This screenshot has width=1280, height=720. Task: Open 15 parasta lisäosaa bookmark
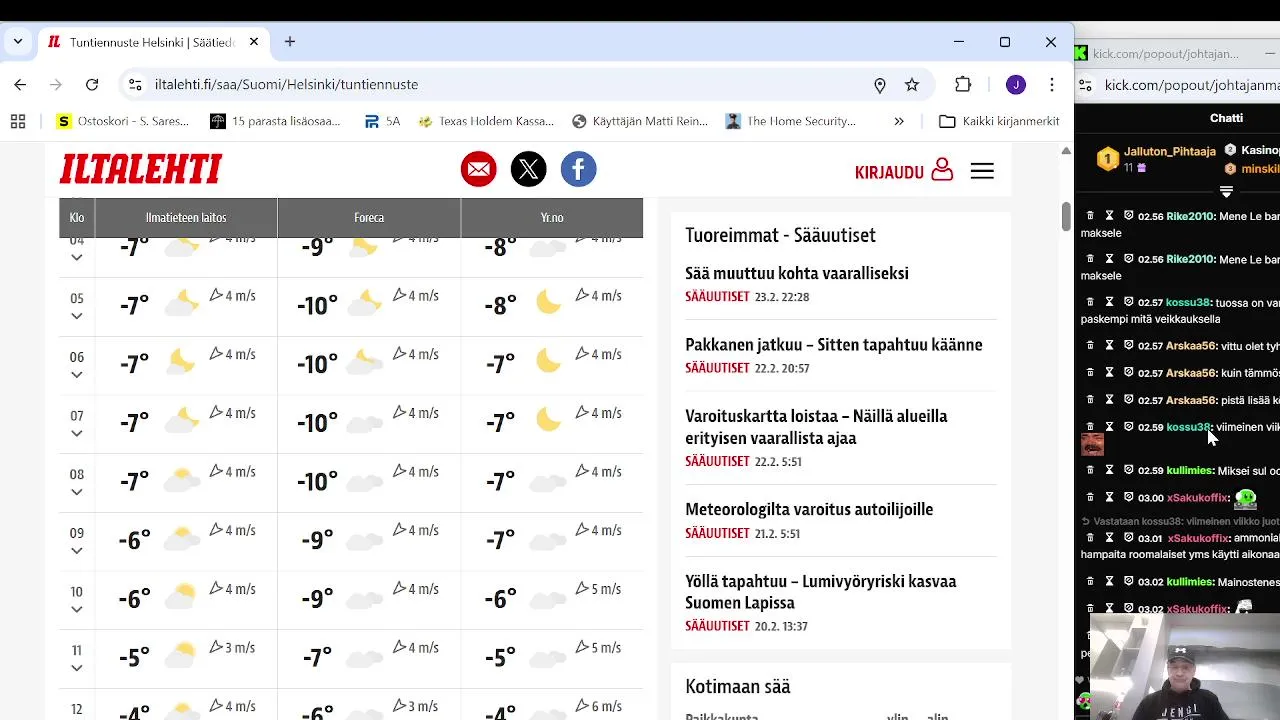coord(275,121)
